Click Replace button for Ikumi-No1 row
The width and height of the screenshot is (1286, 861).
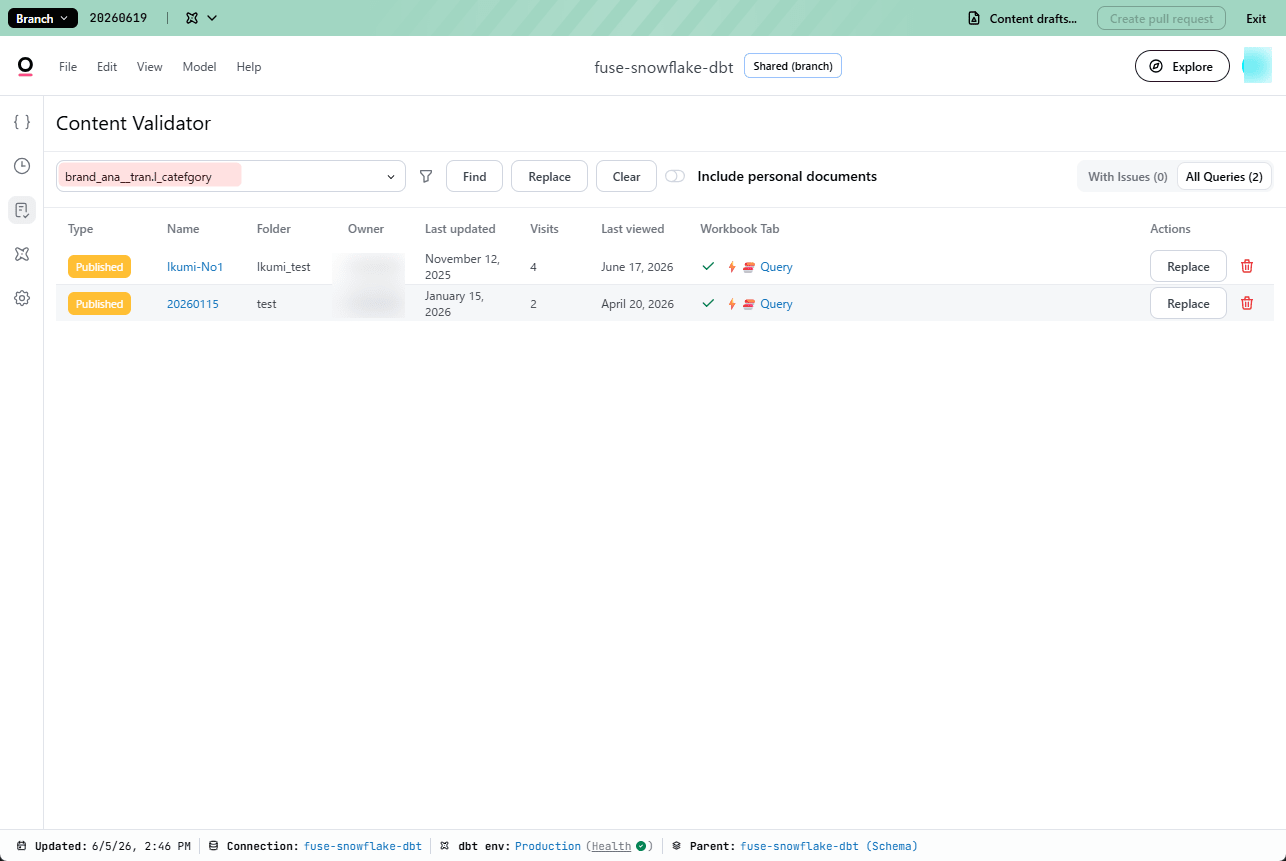click(x=1188, y=266)
